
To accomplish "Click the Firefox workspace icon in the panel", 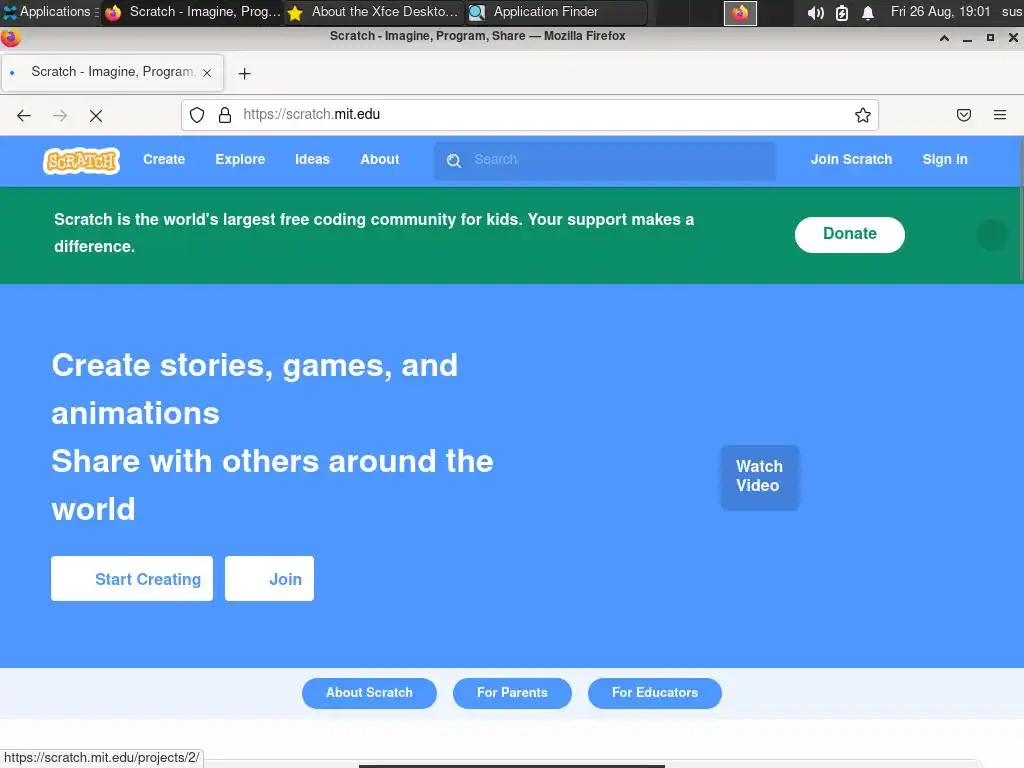I will coord(740,13).
